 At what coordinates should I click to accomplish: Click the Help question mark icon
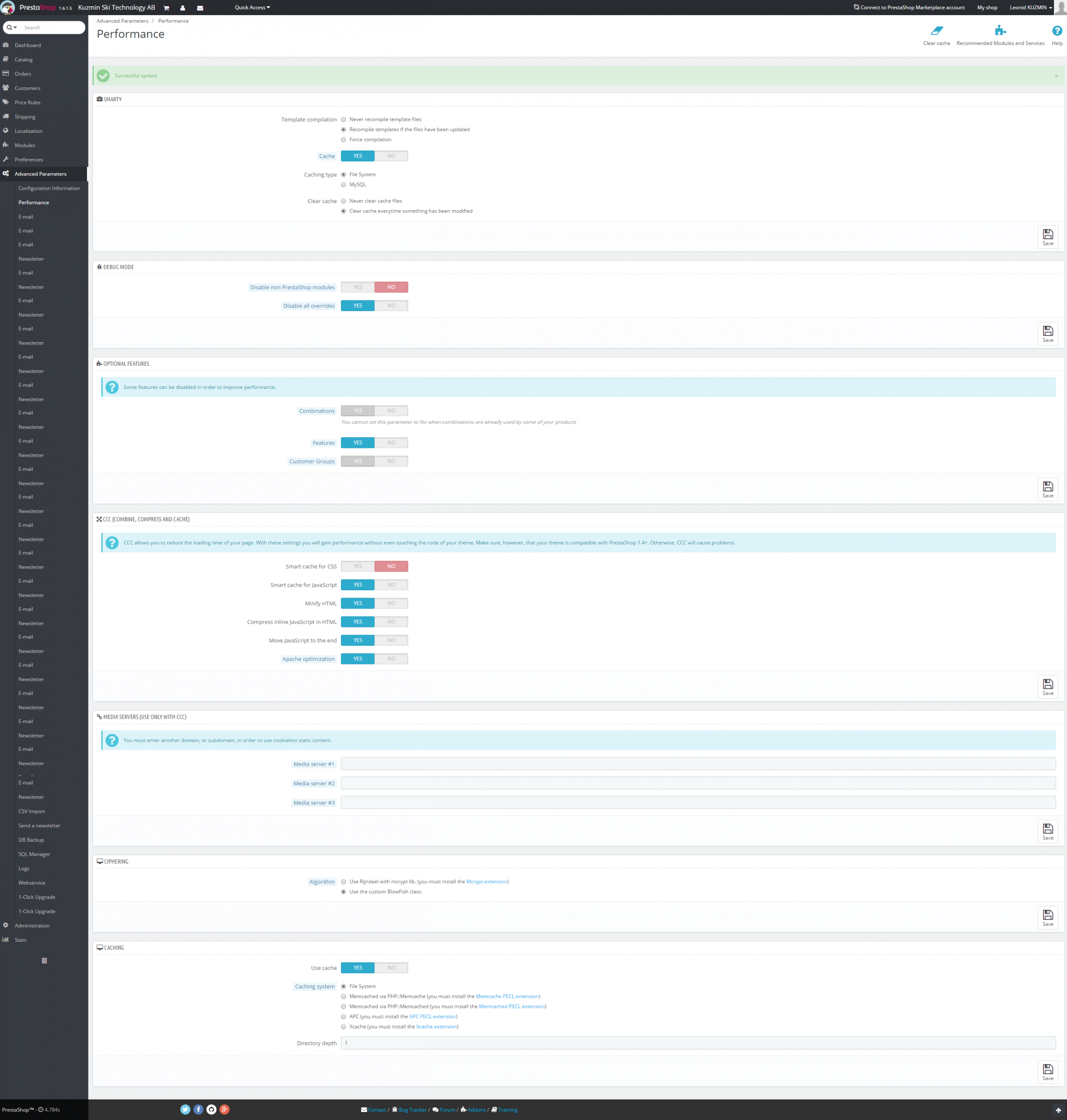click(1056, 31)
